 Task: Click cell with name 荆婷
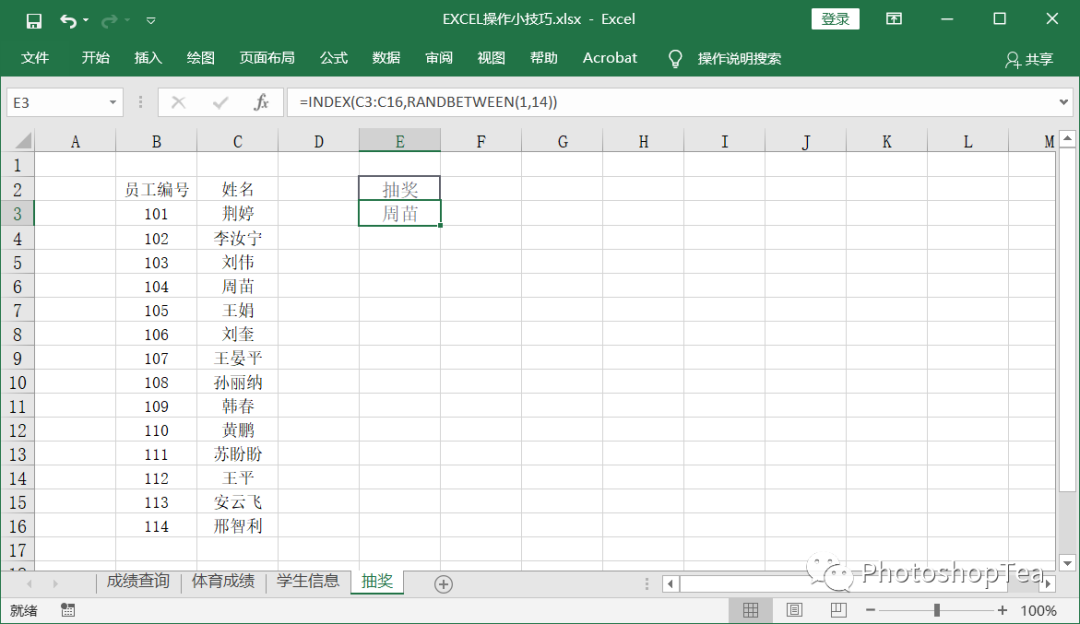coord(238,214)
